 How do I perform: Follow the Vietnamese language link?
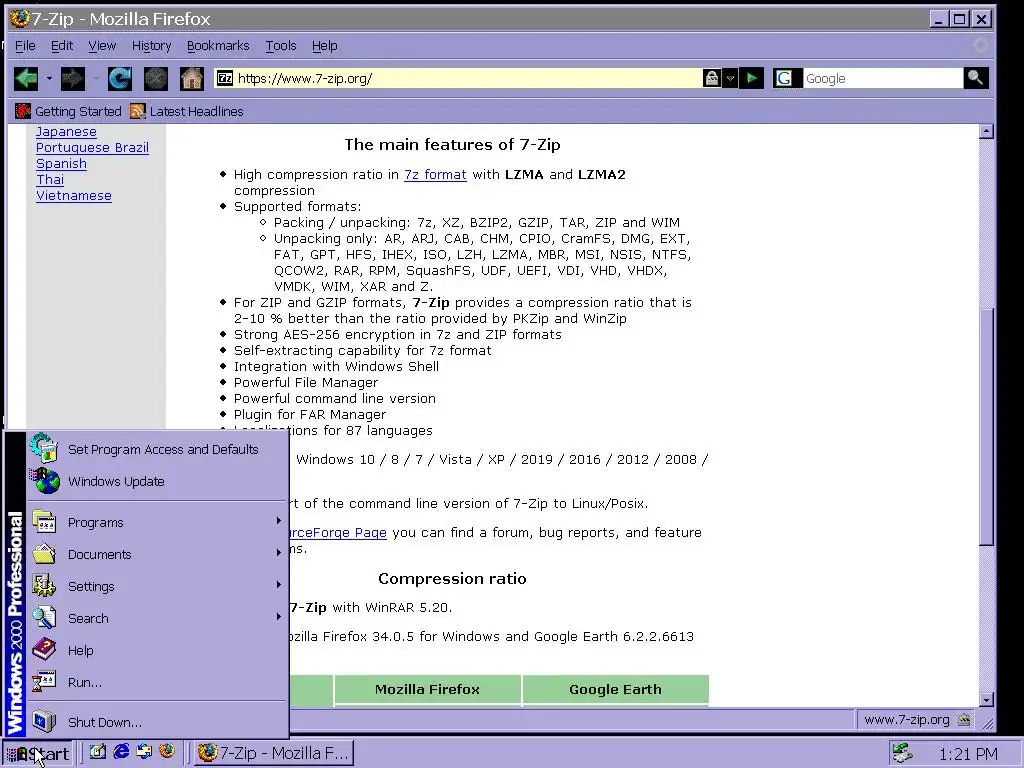click(74, 196)
